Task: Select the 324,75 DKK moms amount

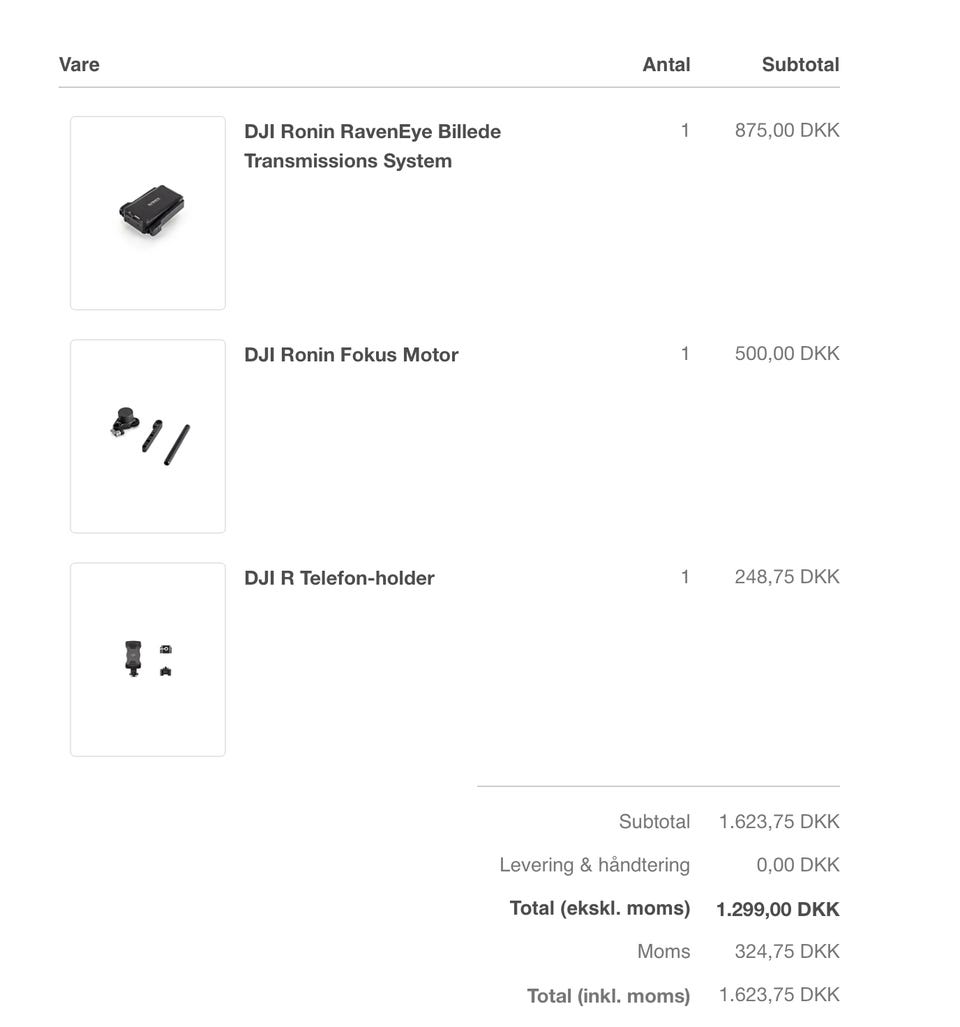Action: 787,952
